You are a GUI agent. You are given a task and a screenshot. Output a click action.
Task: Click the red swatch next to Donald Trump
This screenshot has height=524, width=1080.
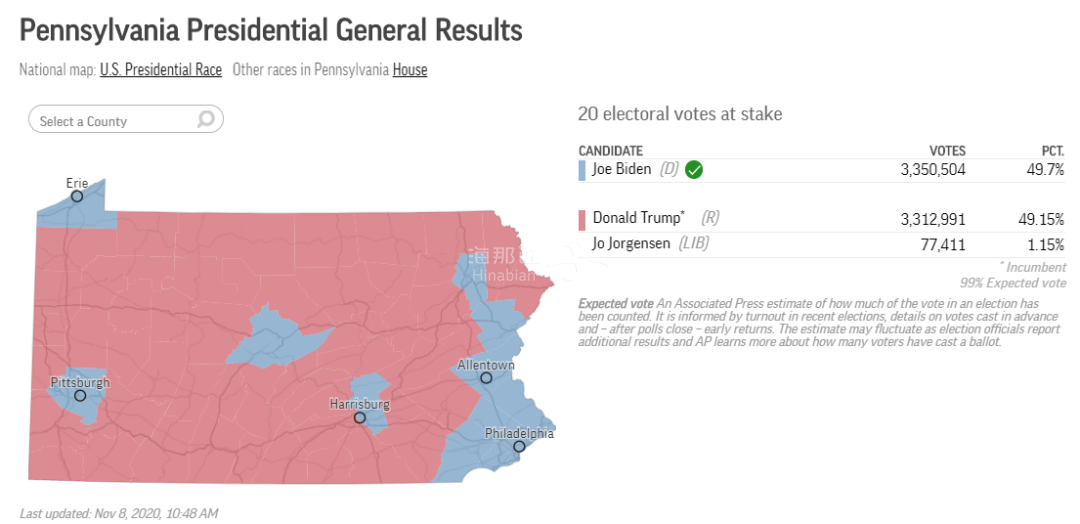(582, 220)
